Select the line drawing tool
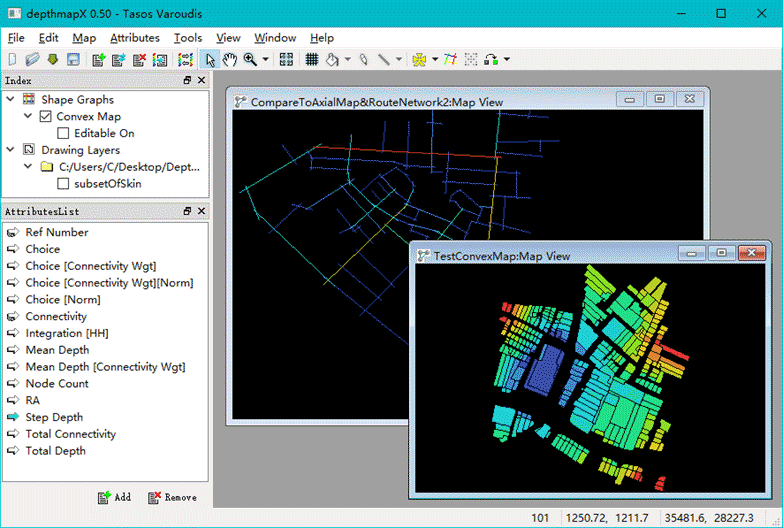The width and height of the screenshot is (783, 528). (383, 60)
